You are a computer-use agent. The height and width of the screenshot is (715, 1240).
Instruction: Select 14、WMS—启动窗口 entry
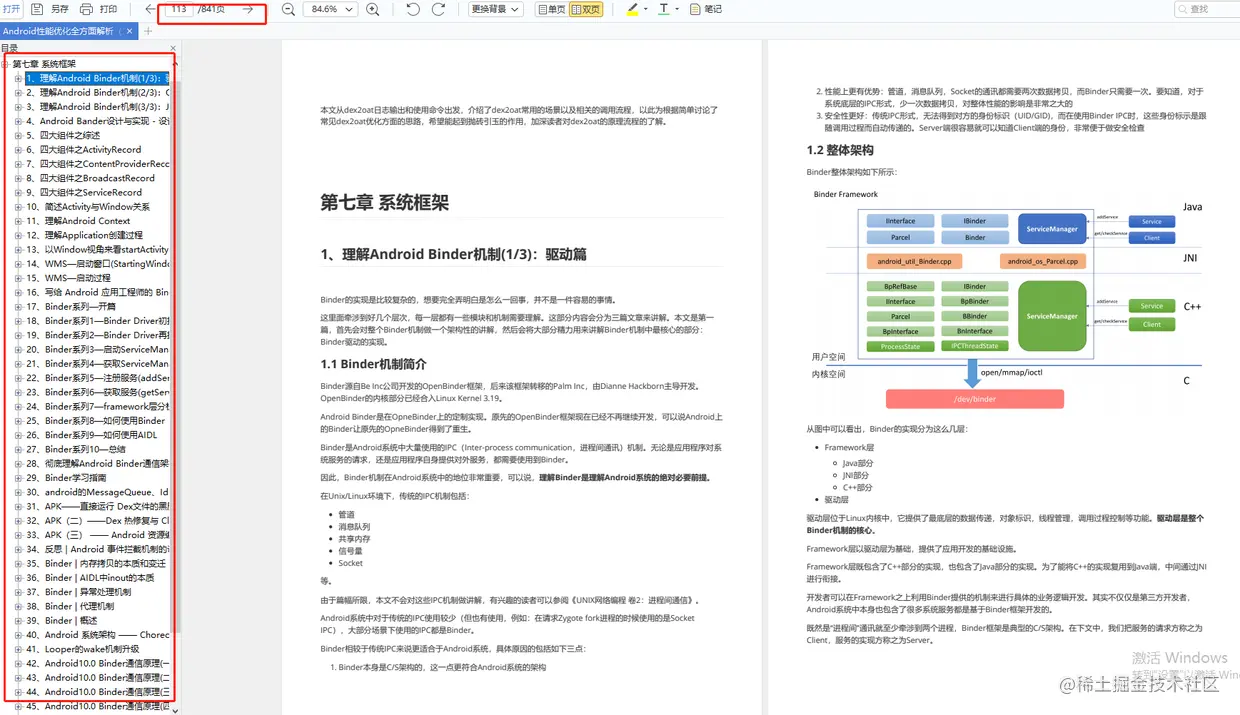[x=98, y=264]
